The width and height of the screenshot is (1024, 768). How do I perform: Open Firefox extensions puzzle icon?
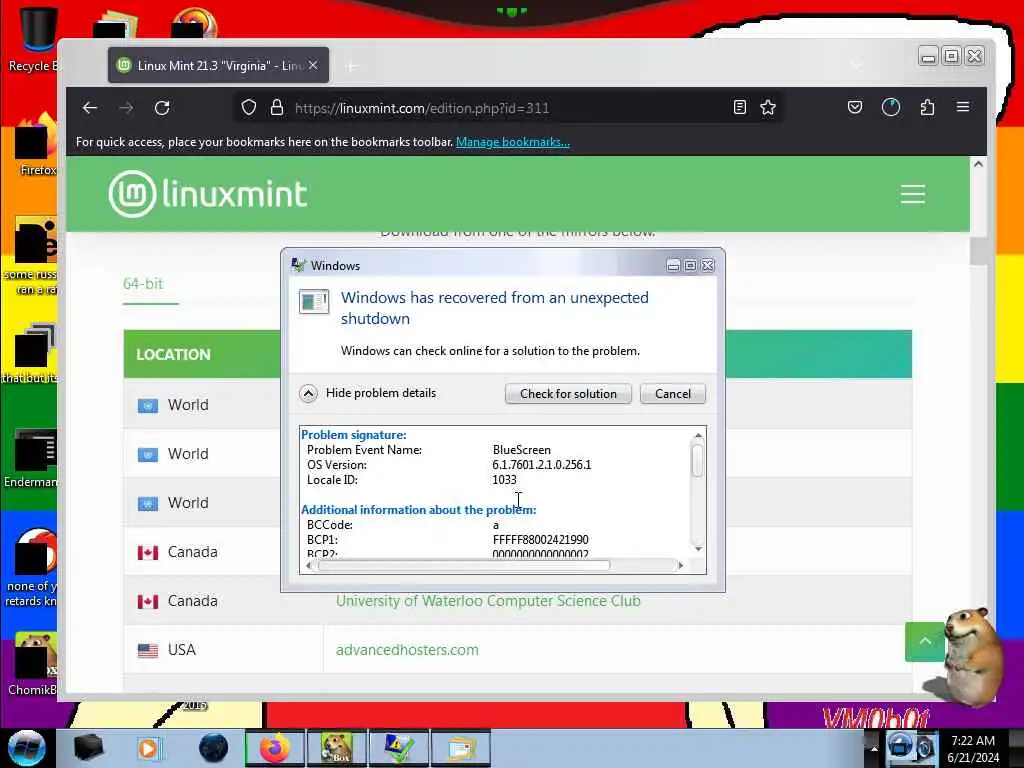tap(927, 108)
